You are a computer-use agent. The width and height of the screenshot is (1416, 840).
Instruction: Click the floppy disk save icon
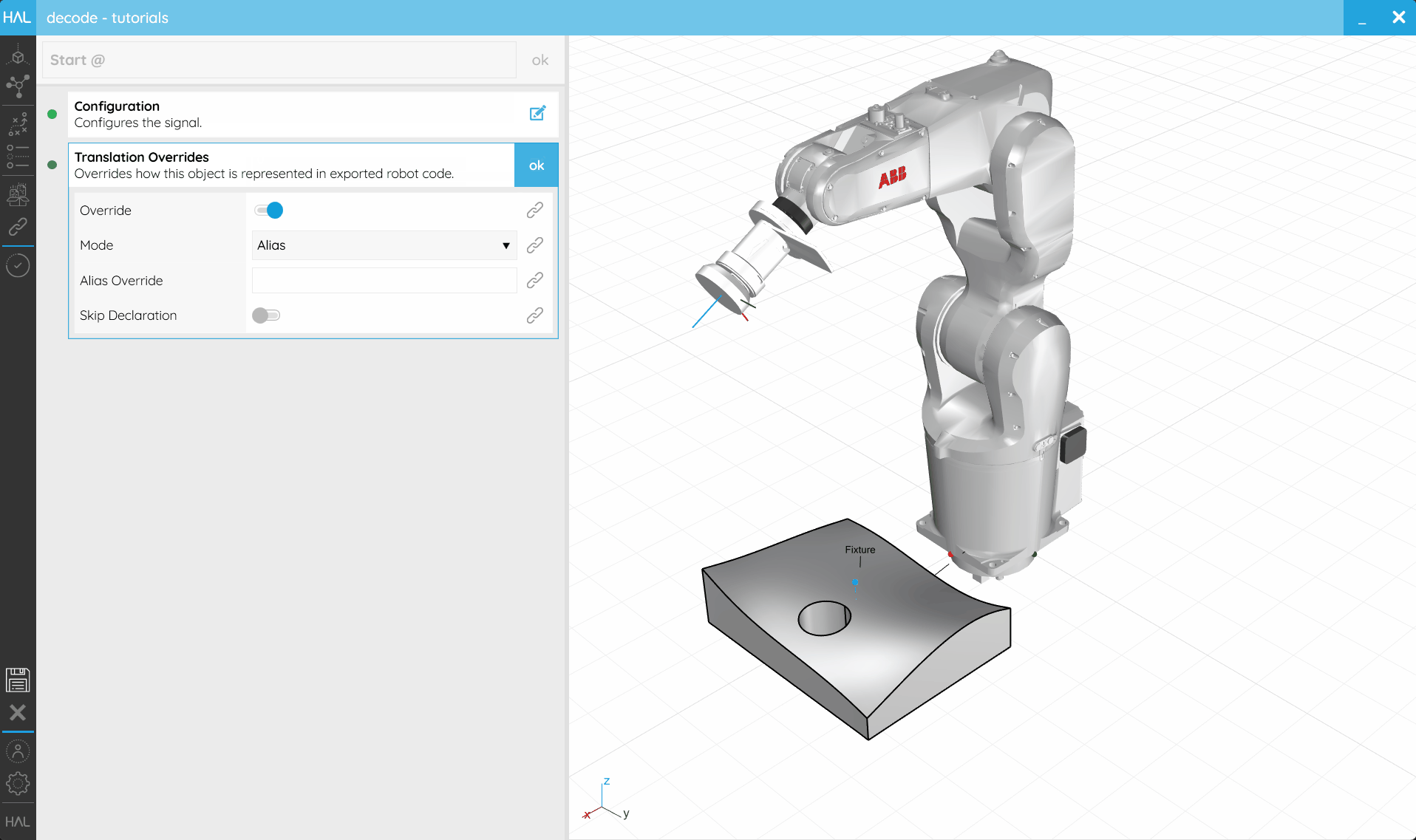[18, 680]
